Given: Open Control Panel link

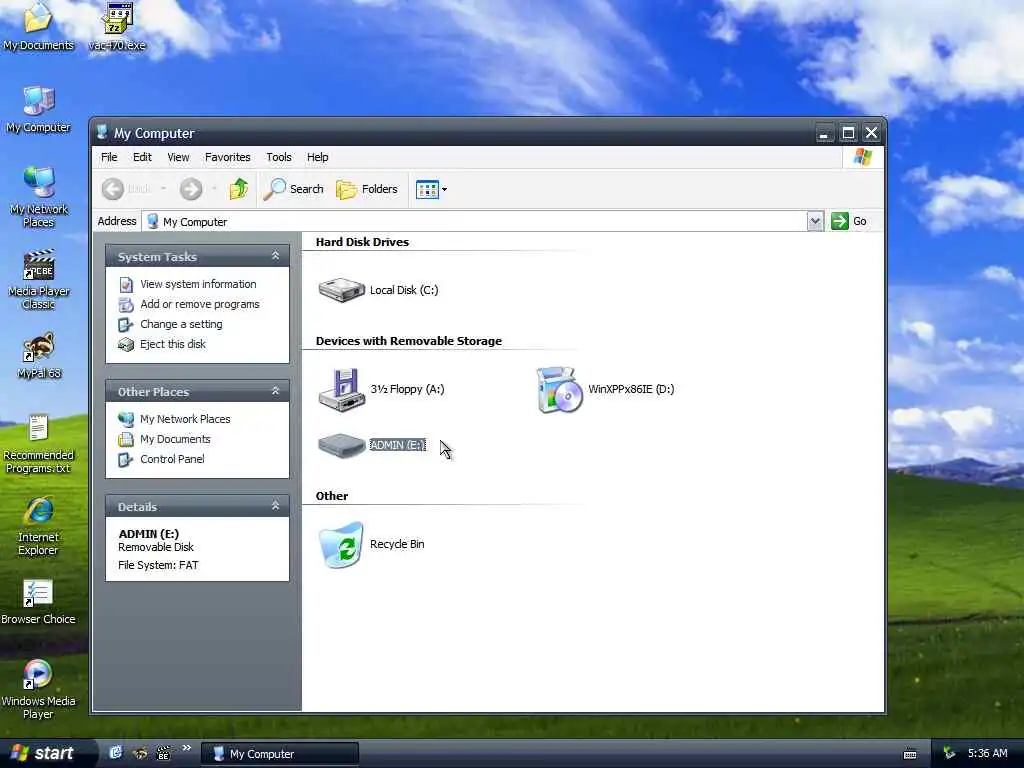Looking at the screenshot, I should [172, 459].
